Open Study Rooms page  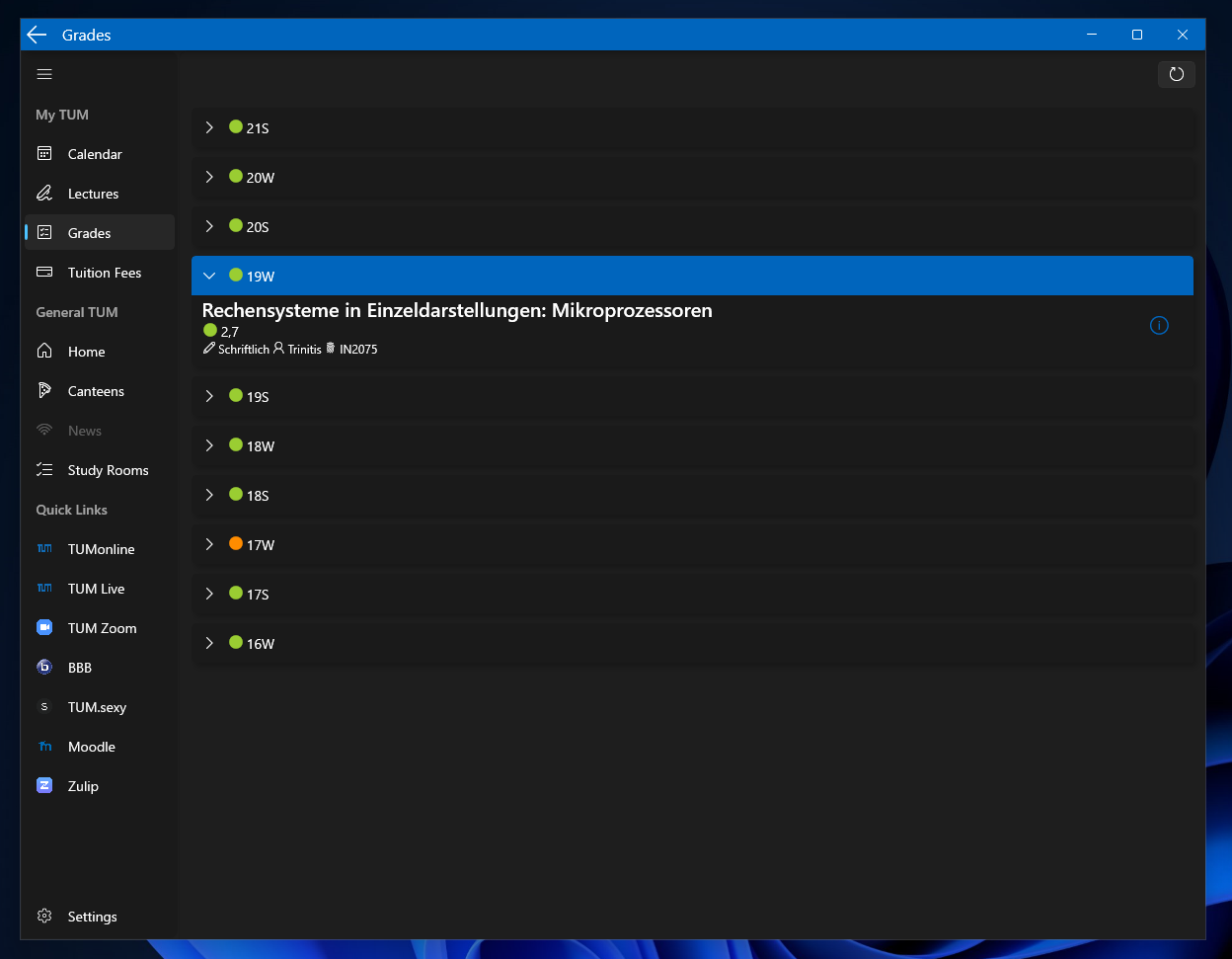pos(100,470)
